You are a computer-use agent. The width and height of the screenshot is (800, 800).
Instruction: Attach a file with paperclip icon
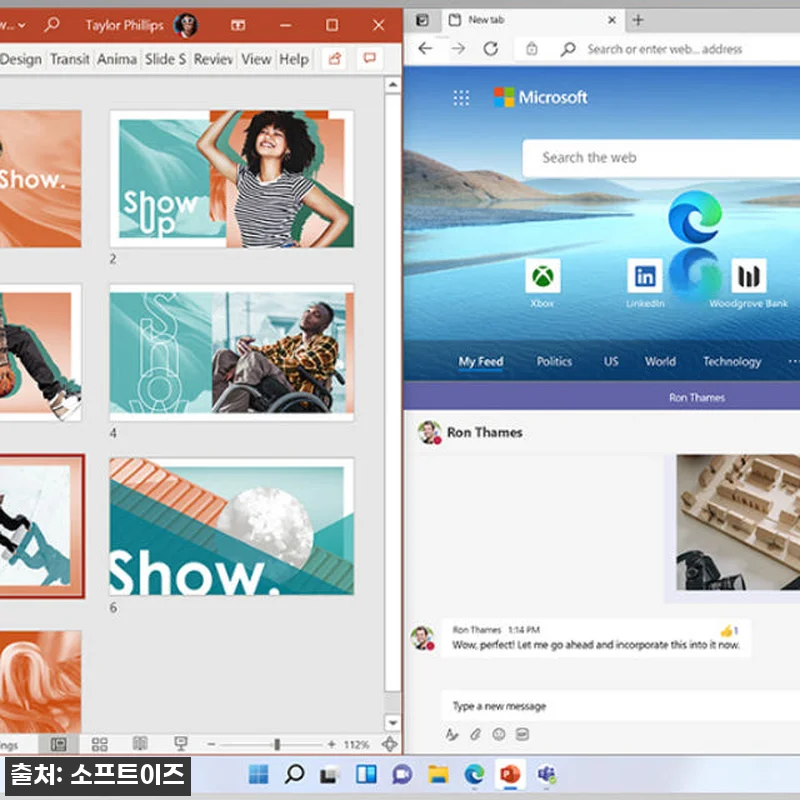coord(476,734)
